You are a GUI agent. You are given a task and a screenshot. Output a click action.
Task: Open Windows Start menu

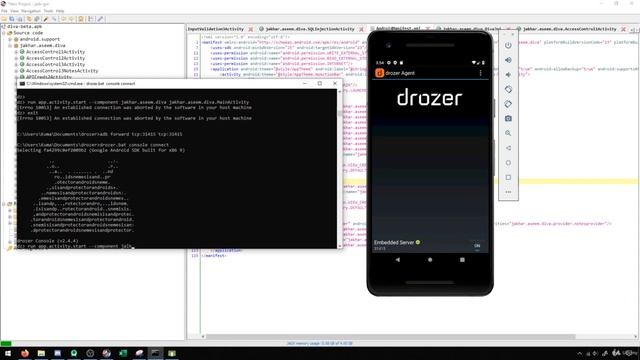[x=8, y=353]
